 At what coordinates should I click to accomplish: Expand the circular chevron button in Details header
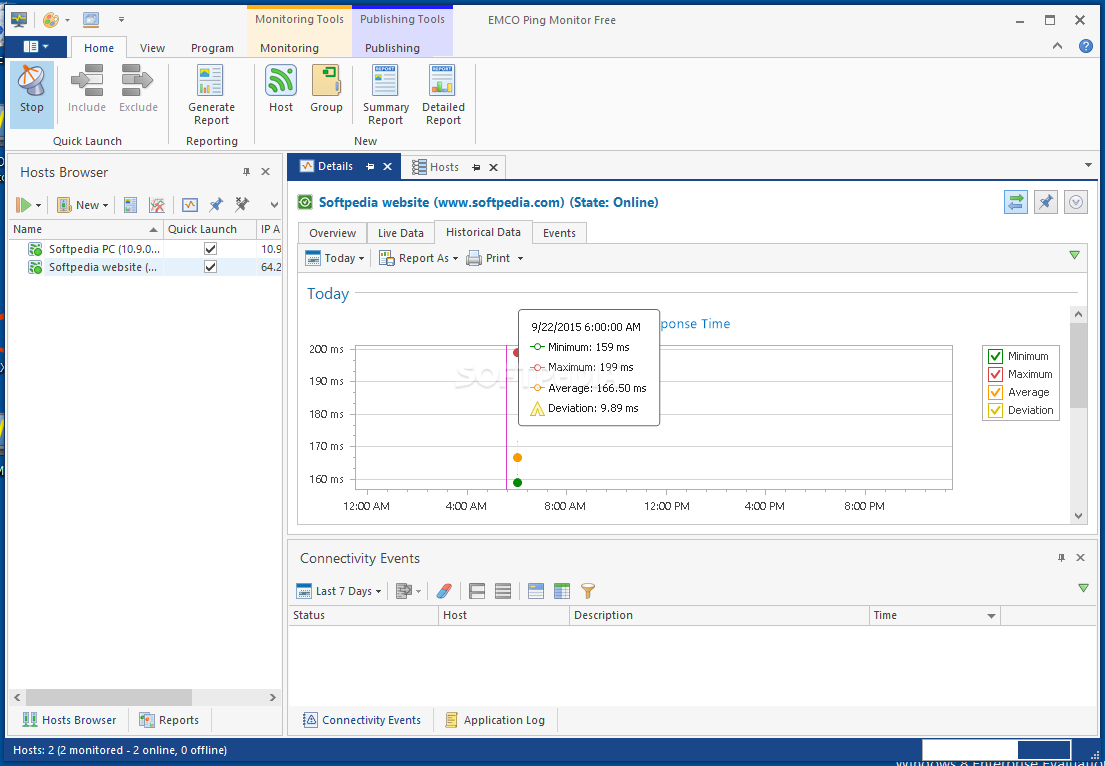click(x=1075, y=202)
